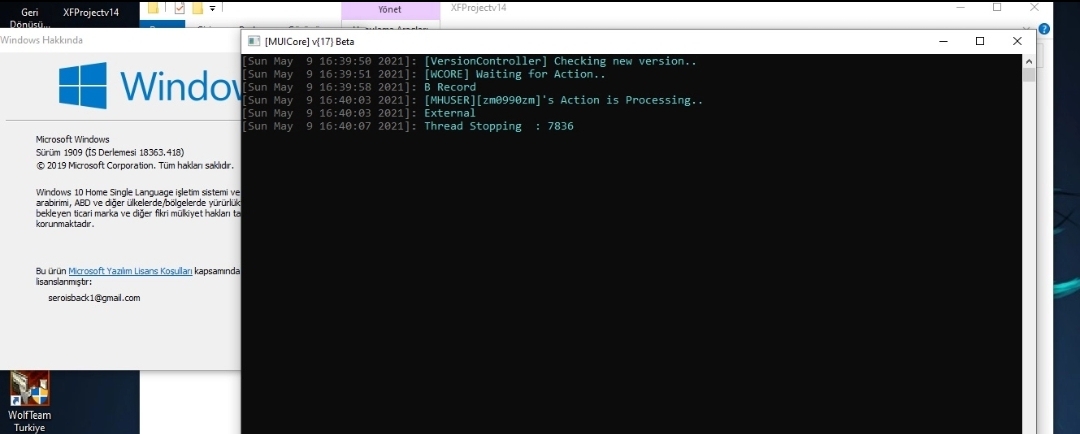This screenshot has width=1080, height=434.
Task: Click 'Thread Stopping : 7836' log line
Action: click(x=408, y=127)
